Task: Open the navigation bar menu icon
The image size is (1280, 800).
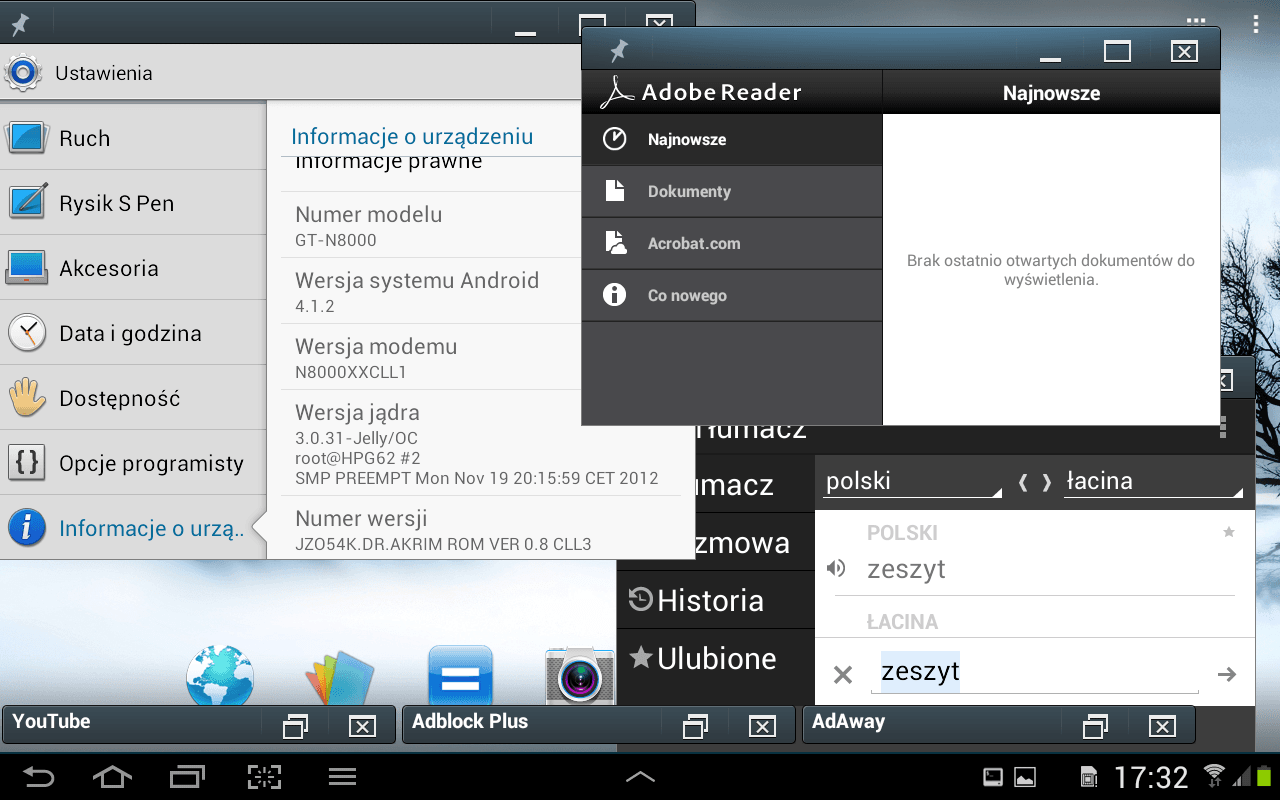Action: tap(343, 776)
